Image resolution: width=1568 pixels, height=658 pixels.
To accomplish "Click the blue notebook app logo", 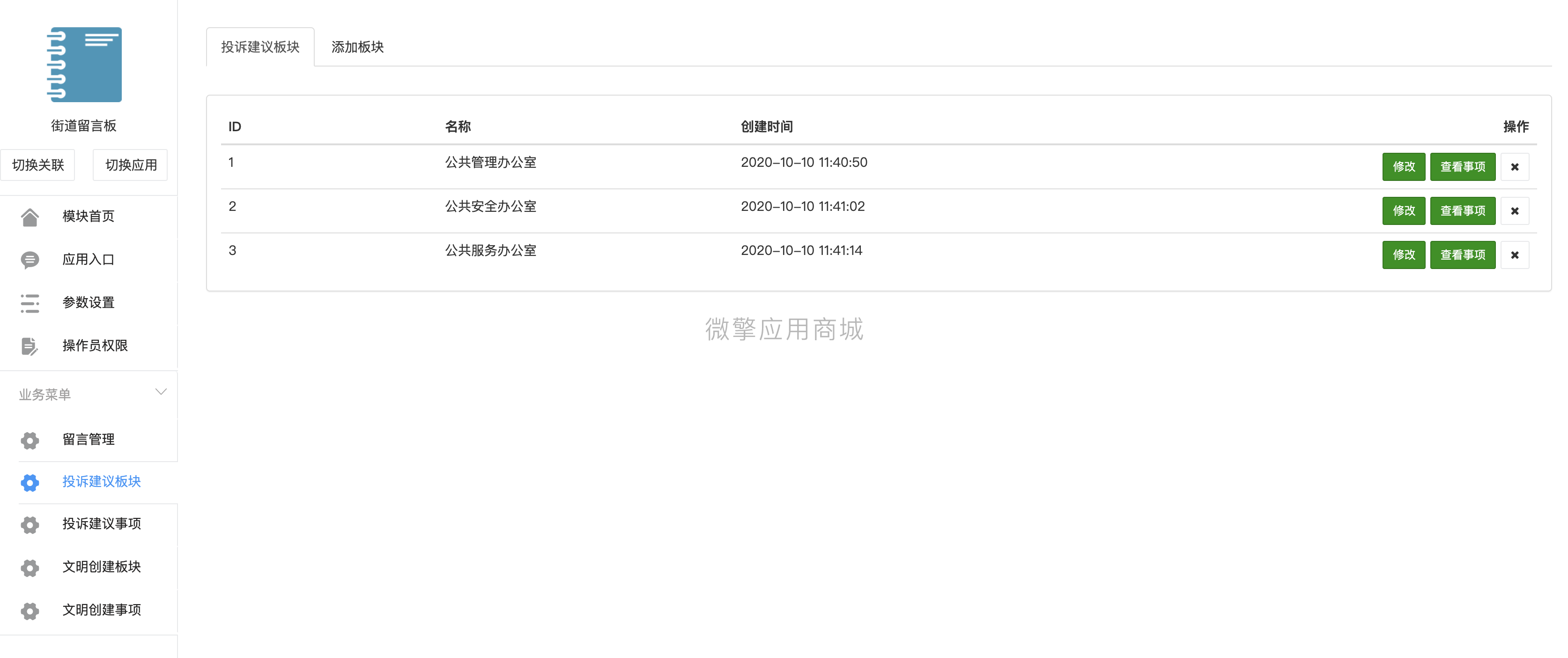I will click(84, 65).
